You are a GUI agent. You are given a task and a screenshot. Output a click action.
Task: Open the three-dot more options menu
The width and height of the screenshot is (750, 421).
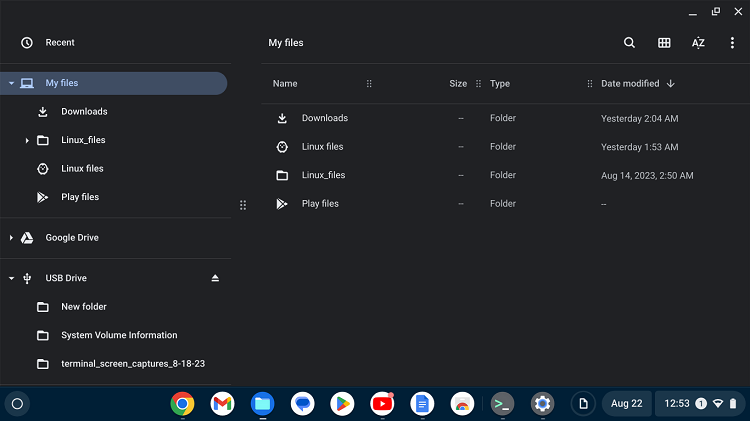pos(732,43)
